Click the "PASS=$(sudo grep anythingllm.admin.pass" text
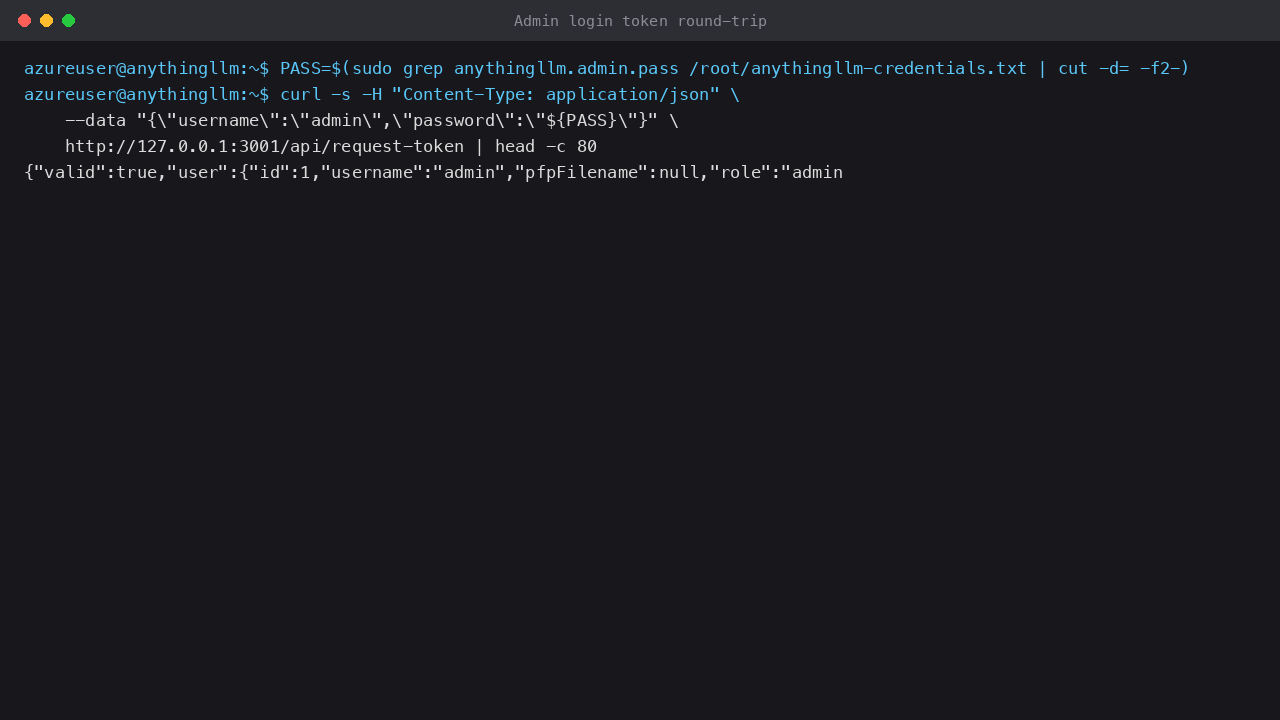Image resolution: width=1280 pixels, height=720 pixels. tap(479, 68)
